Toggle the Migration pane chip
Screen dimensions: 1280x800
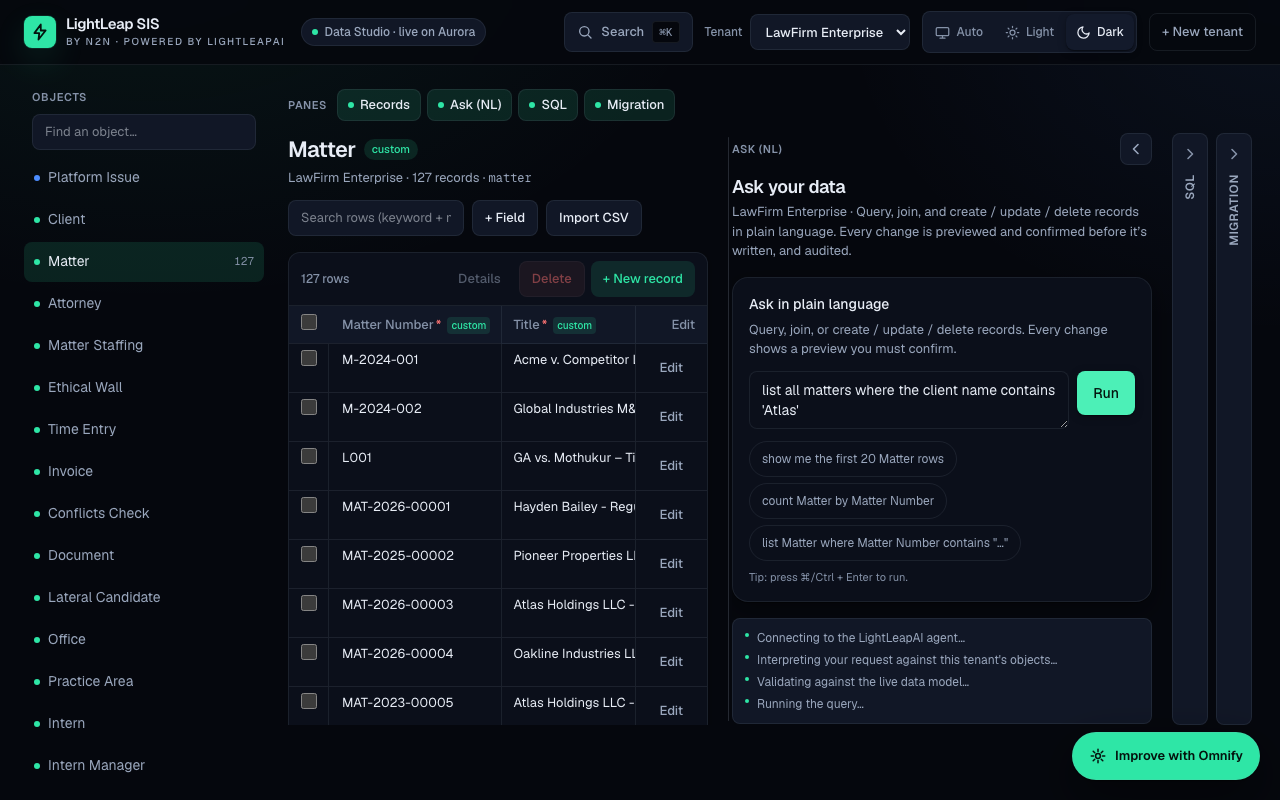629,105
